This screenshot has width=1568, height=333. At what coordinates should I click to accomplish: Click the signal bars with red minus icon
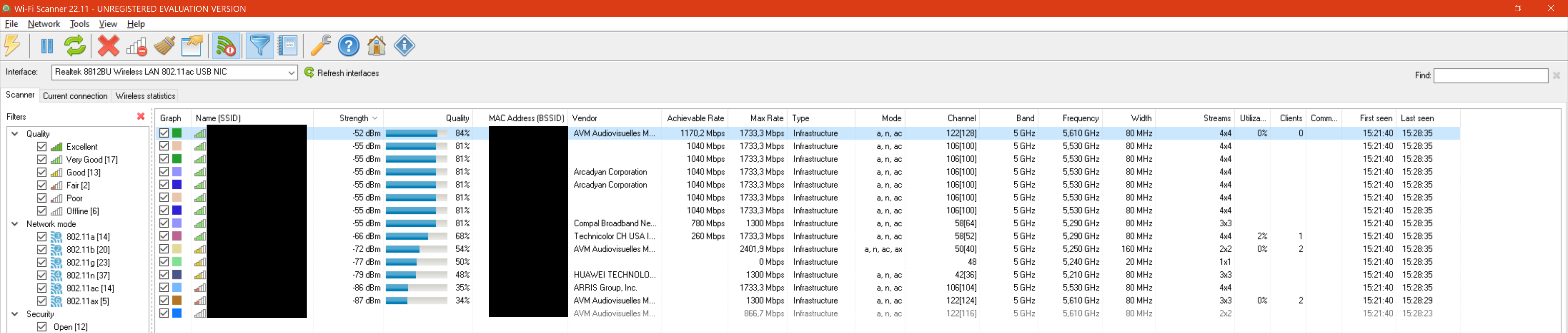coord(136,46)
